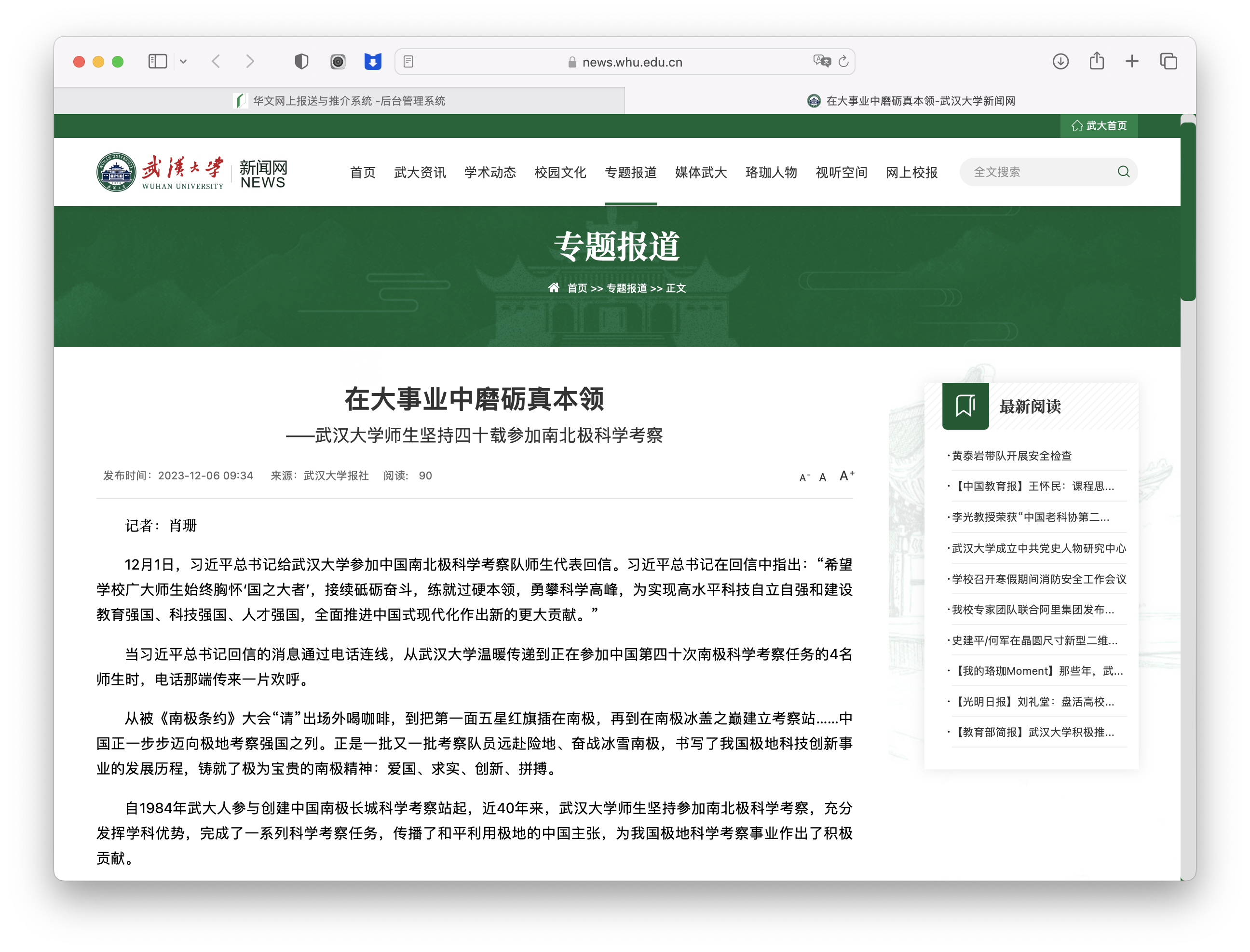Click the 最新阅读 bookmark icon
Image resolution: width=1250 pixels, height=952 pixels.
pyautogui.click(x=965, y=406)
